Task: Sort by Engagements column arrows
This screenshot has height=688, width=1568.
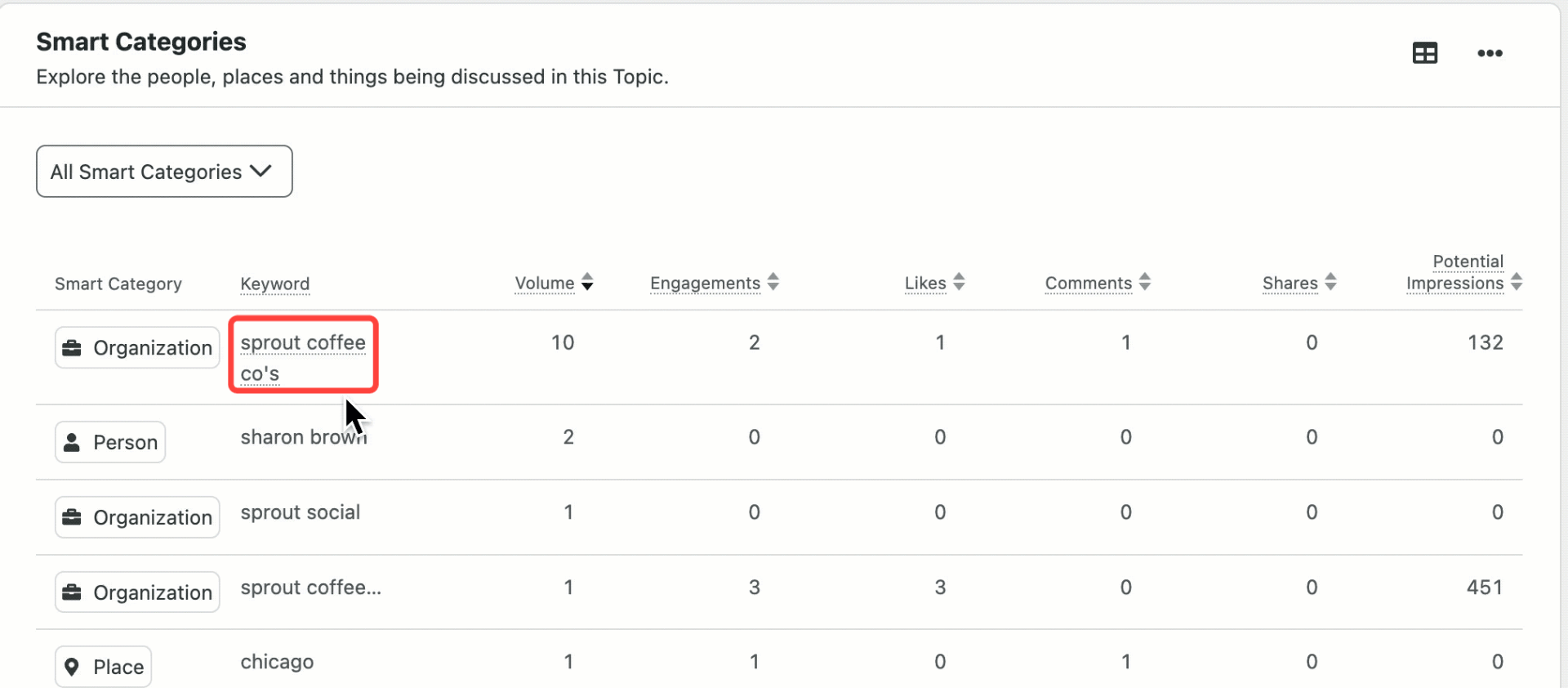Action: 773,282
